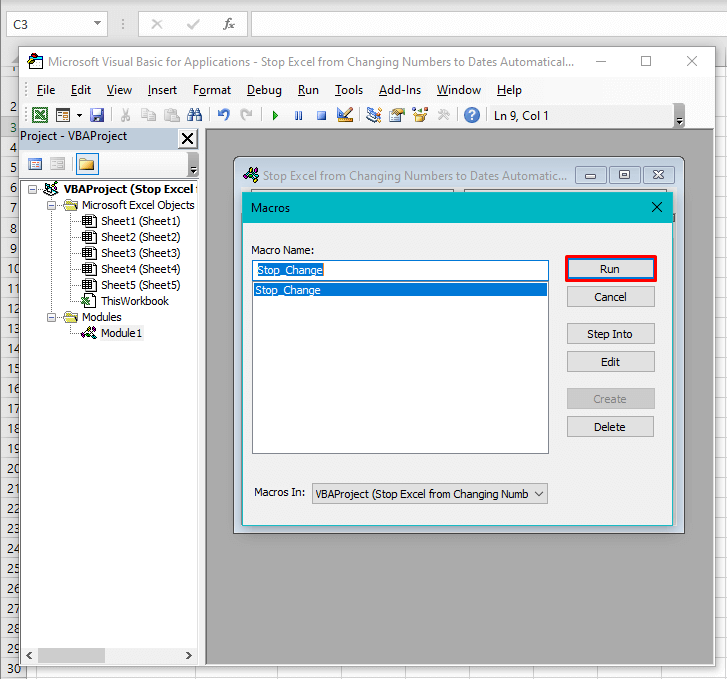727x679 pixels.
Task: Open the Edit menu
Action: point(81,90)
